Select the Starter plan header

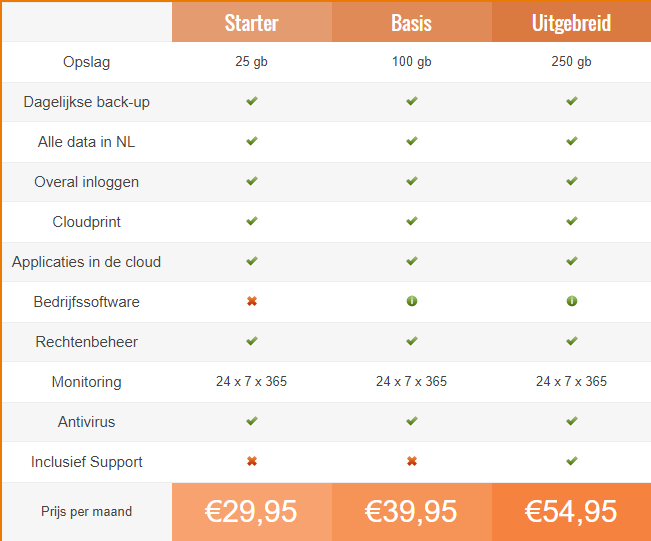[x=252, y=22]
